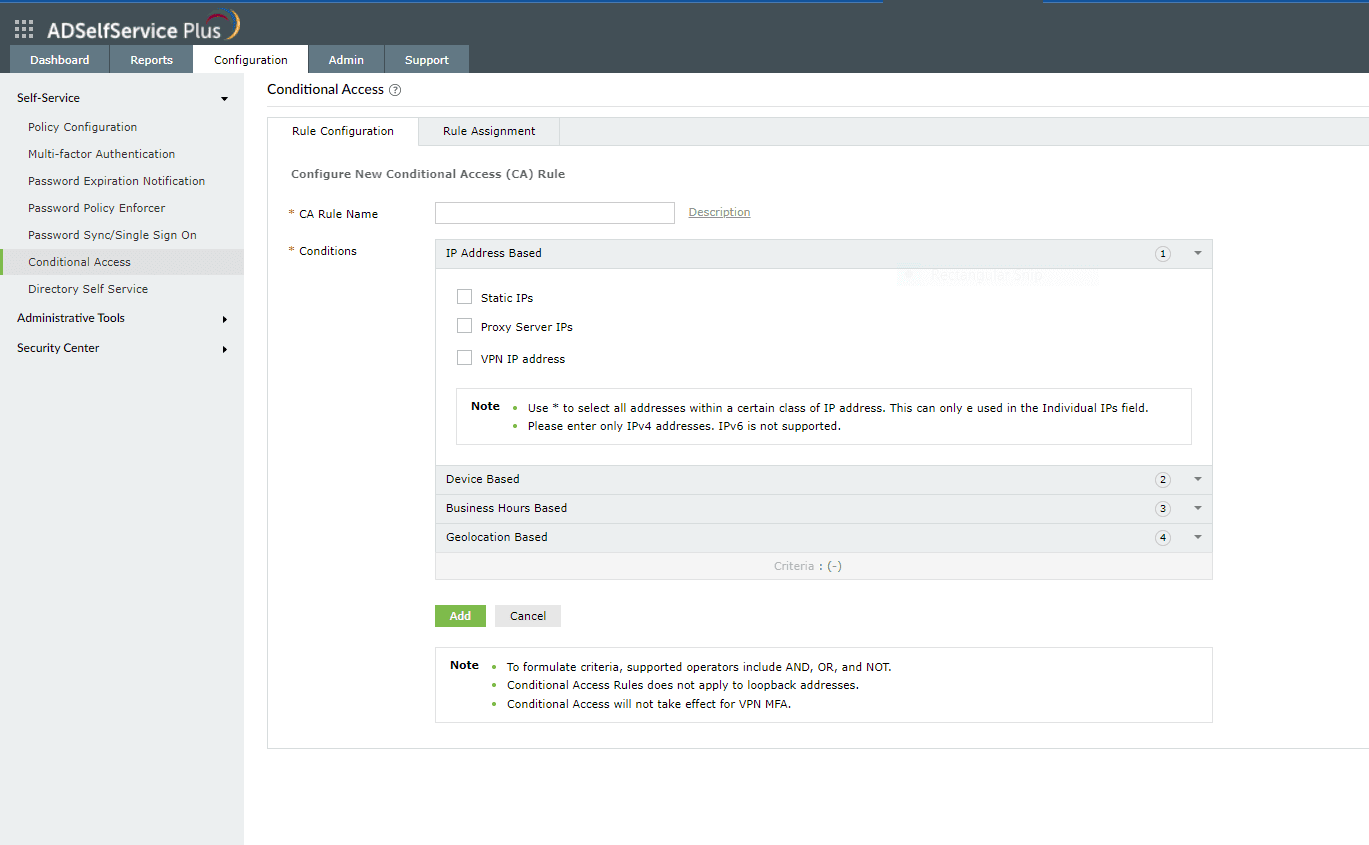Click the number 4 badge for Geolocation Based
Image resolution: width=1369 pixels, height=845 pixels.
[x=1162, y=538]
